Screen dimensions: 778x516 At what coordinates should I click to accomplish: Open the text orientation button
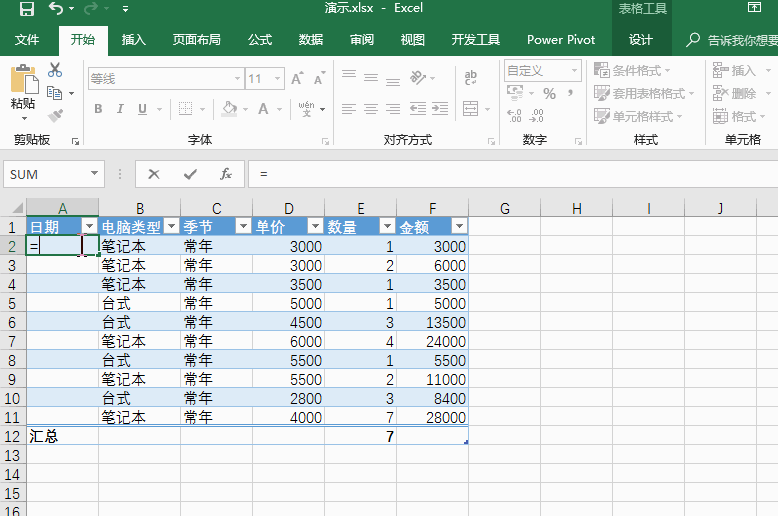pos(418,77)
